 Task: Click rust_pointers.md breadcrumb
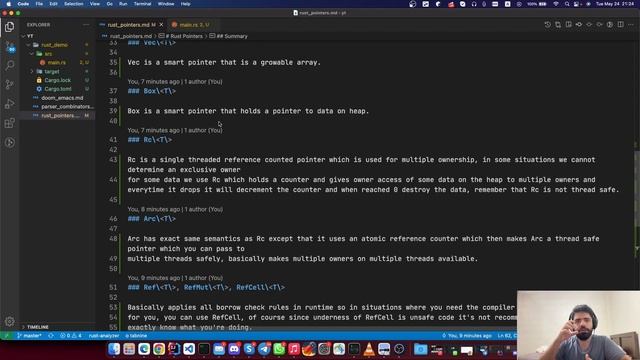131,36
